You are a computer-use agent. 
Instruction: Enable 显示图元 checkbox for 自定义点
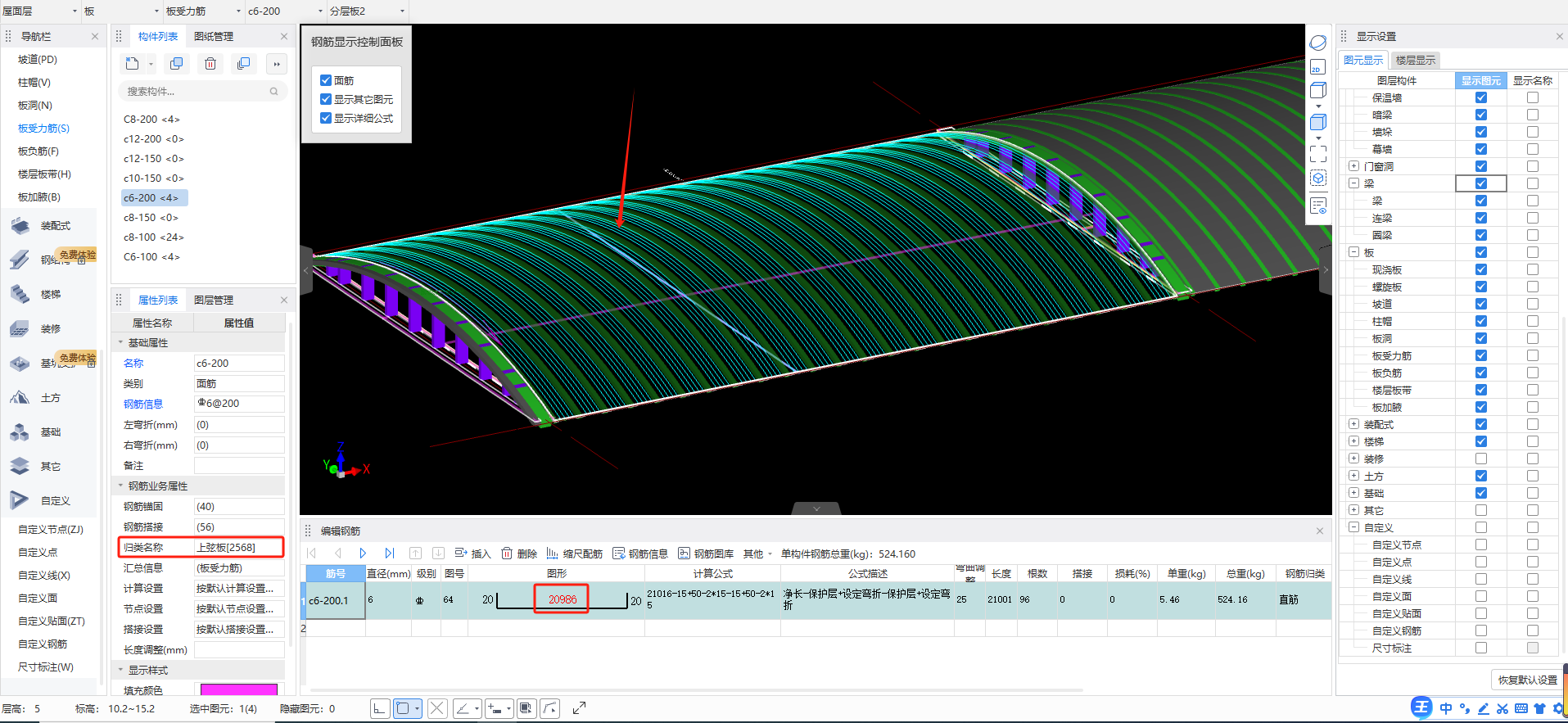click(x=1481, y=562)
